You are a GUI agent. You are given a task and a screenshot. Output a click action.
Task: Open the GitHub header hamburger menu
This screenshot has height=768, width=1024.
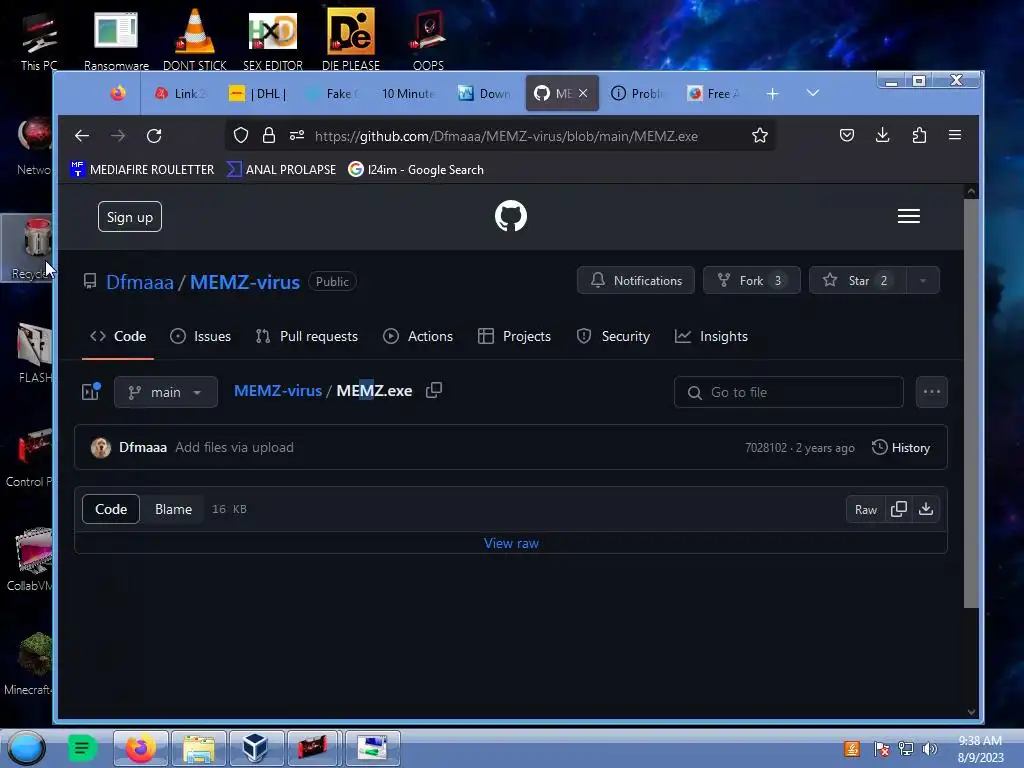coord(908,216)
